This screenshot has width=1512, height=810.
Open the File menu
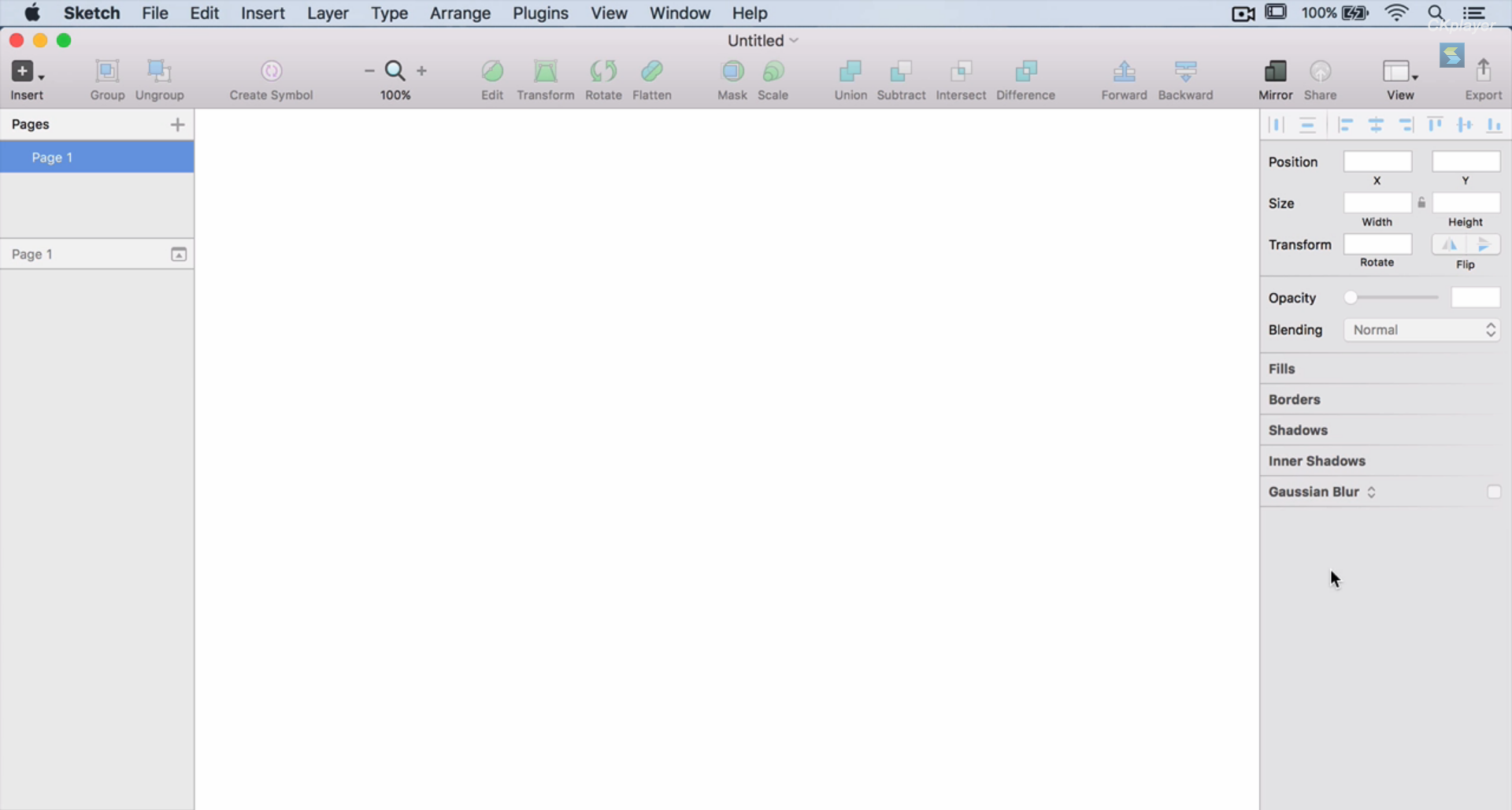point(155,13)
